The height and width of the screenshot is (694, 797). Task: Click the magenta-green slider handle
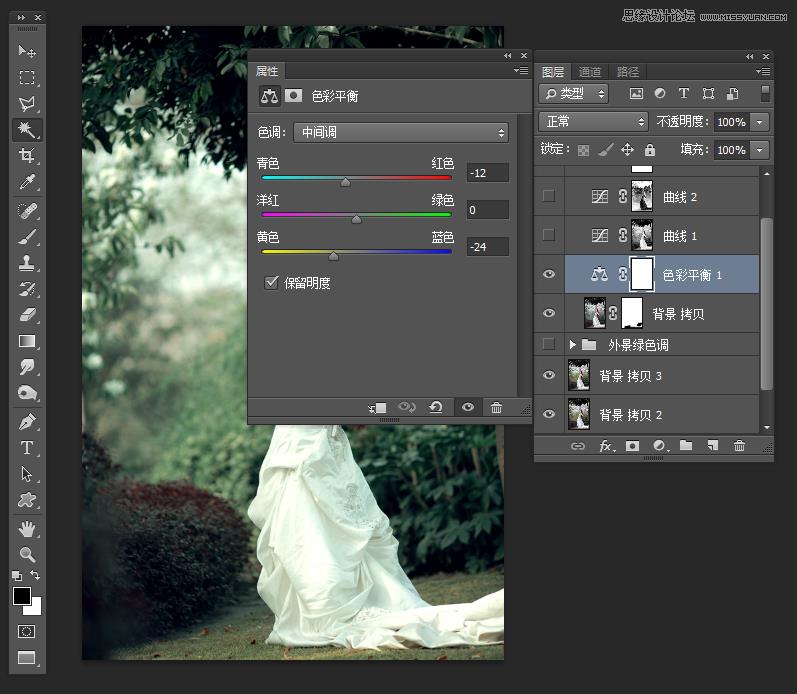coord(356,219)
